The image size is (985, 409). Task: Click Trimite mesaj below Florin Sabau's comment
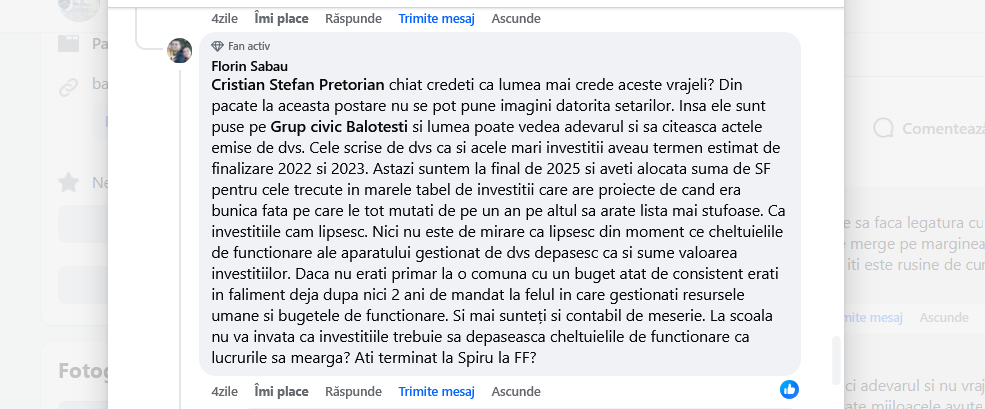pyautogui.click(x=436, y=389)
